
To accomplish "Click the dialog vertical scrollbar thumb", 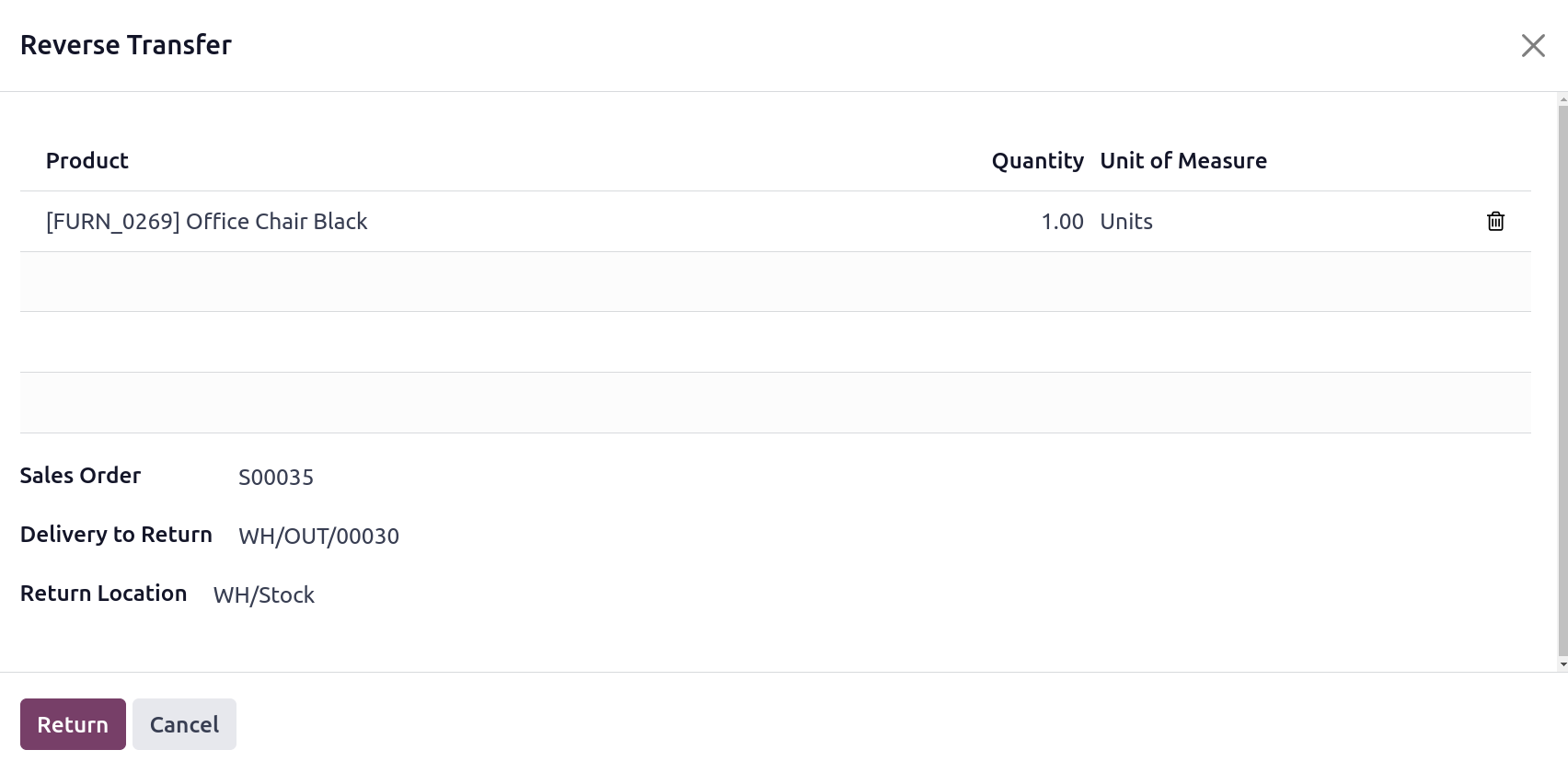I will [1562, 380].
